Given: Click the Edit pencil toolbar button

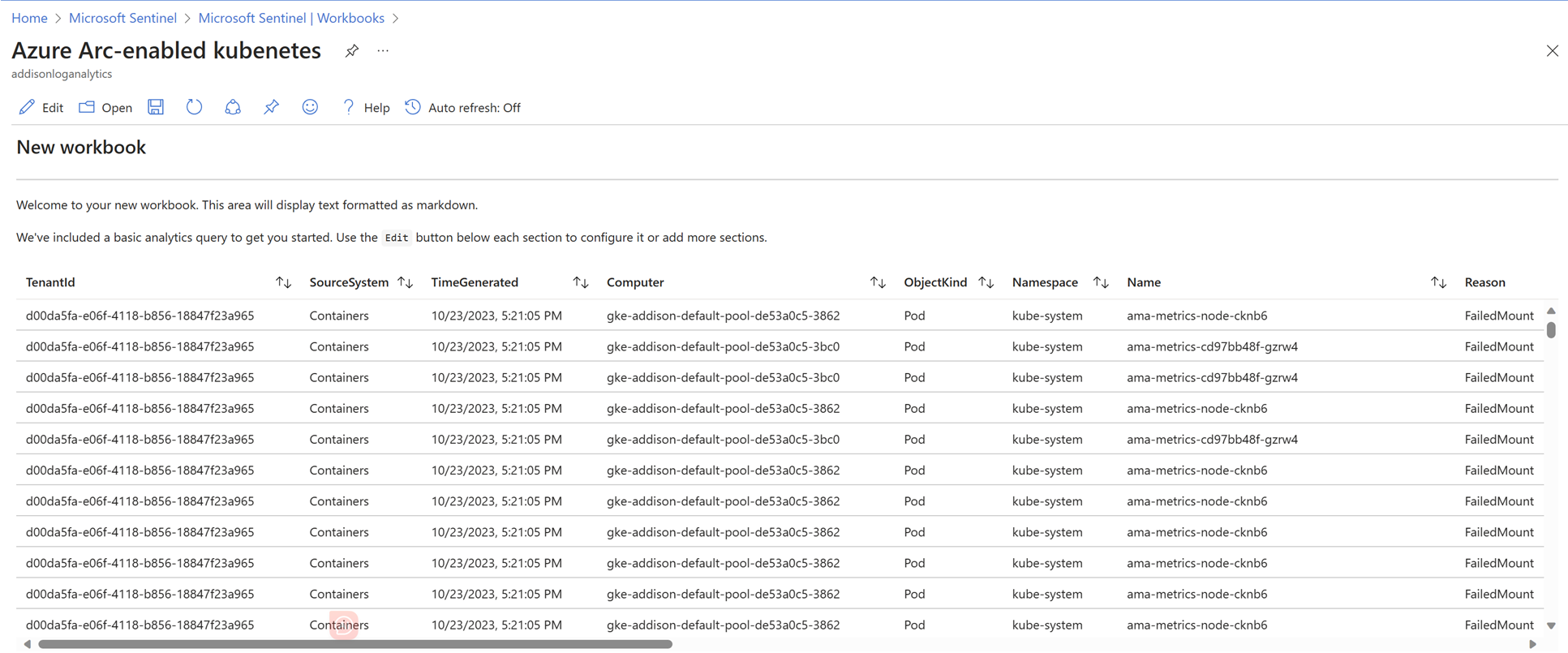Looking at the screenshot, I should tap(41, 107).
